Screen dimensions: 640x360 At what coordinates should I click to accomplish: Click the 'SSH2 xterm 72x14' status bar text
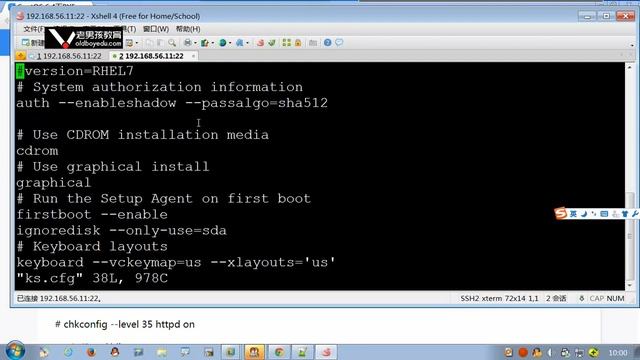pos(493,298)
